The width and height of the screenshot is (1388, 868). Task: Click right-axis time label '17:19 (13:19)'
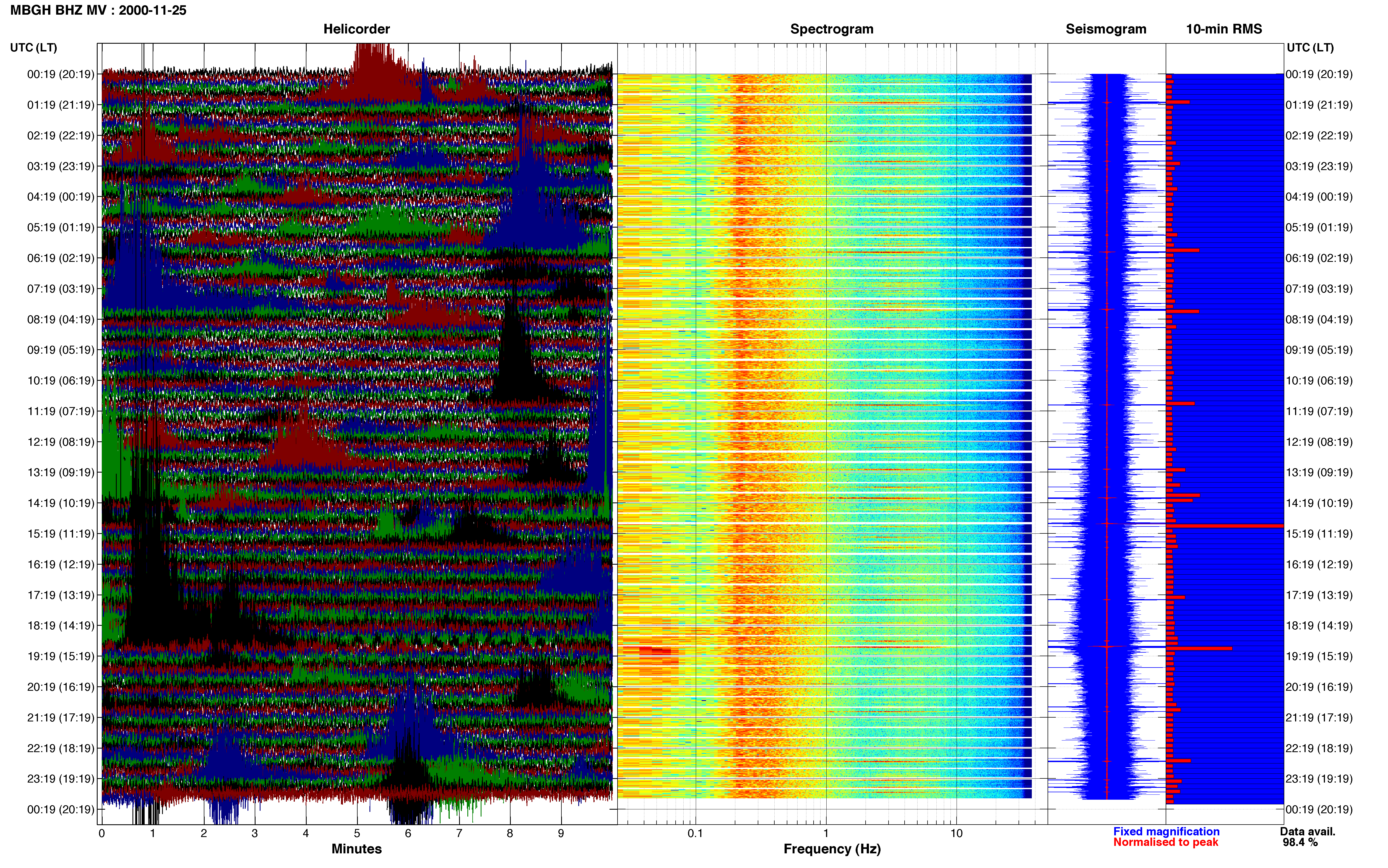1319,595
